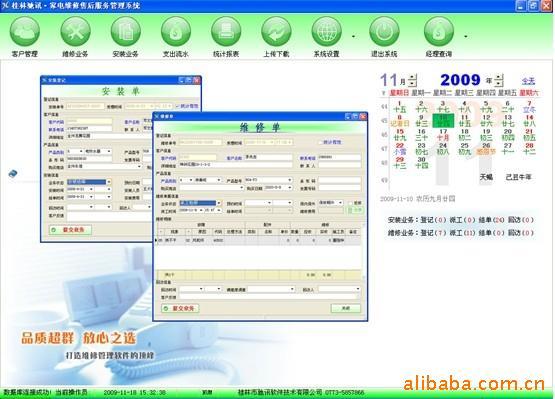Expand the 回访人 dropdown at bottom of 维修单
This screenshot has width=555, height=399.
point(358,289)
